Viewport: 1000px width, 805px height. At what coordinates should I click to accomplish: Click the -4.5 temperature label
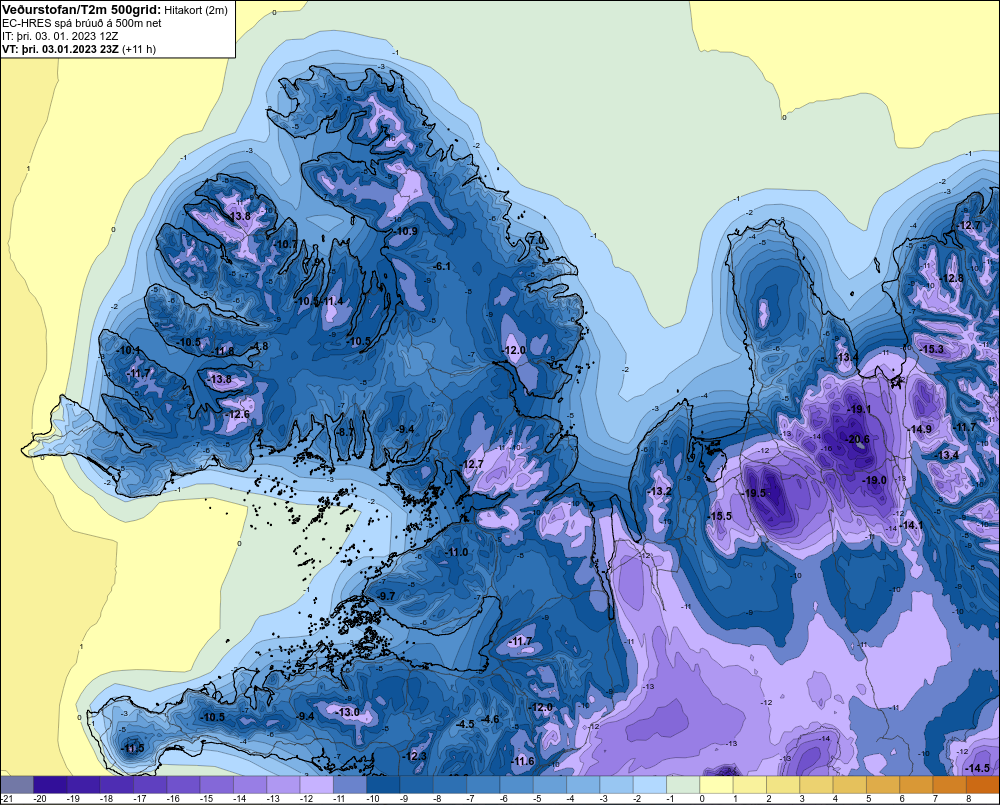[x=466, y=724]
